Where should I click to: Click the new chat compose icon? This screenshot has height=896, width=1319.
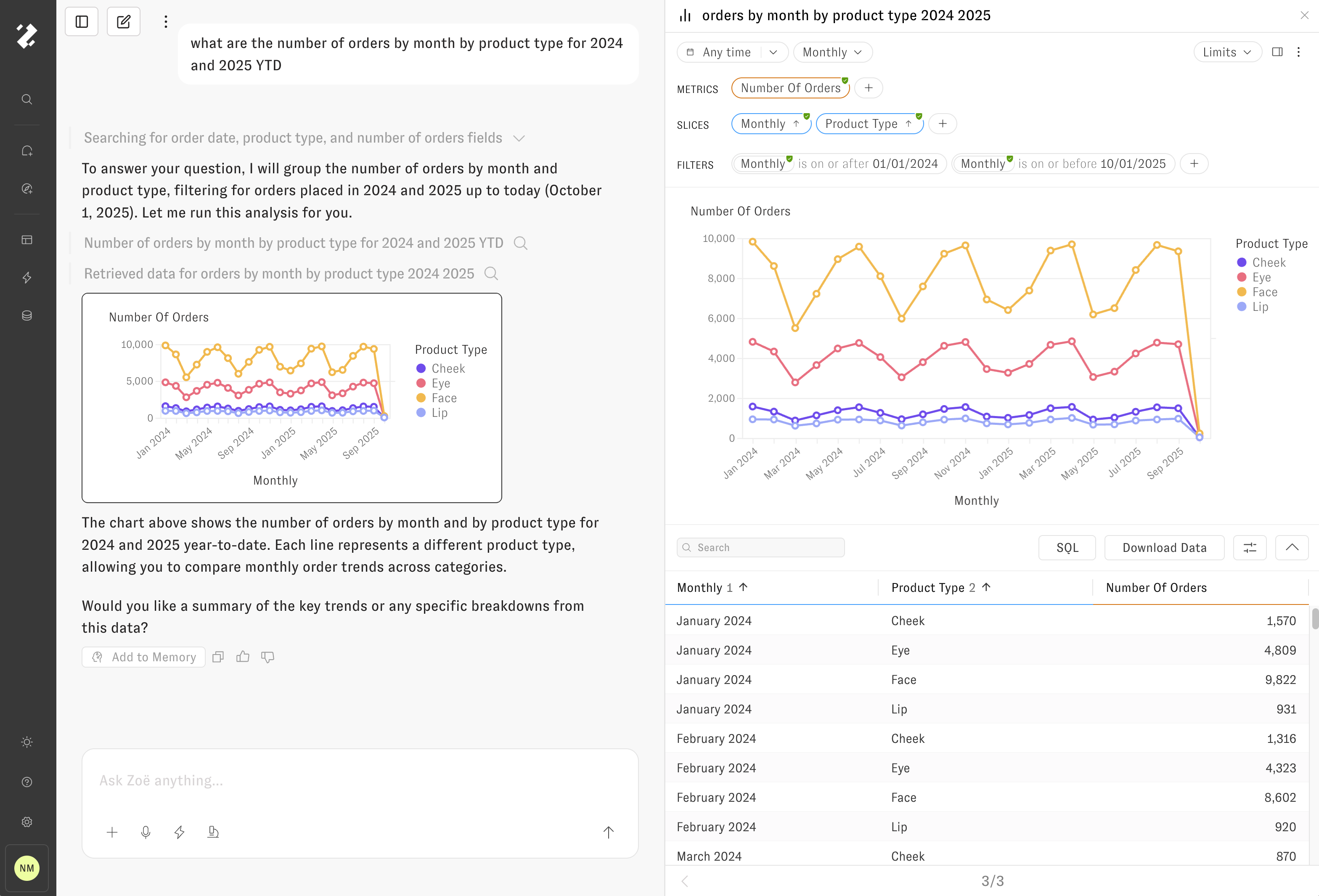click(123, 21)
